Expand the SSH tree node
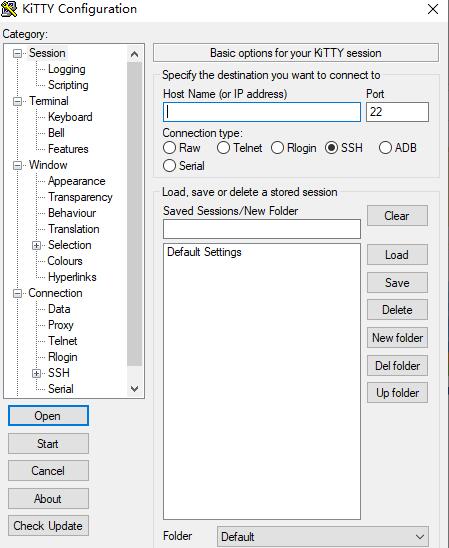Image resolution: width=449 pixels, height=548 pixels. (36, 373)
